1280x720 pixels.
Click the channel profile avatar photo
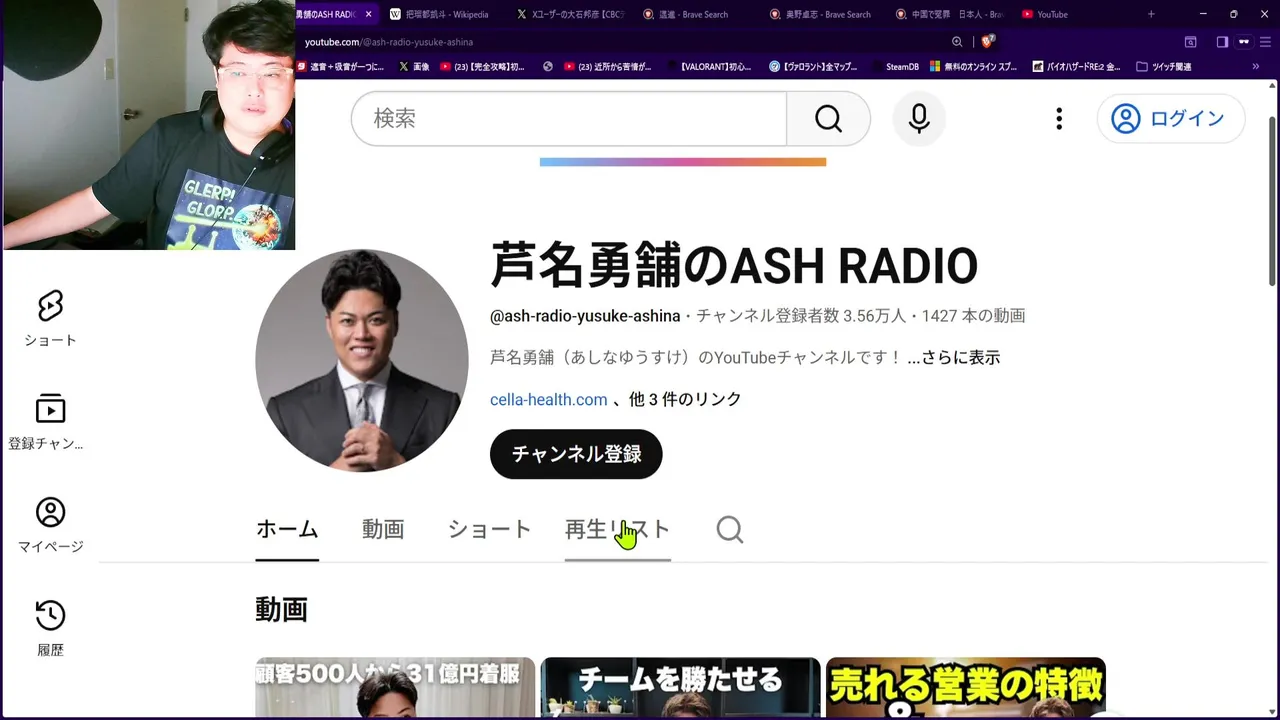point(362,360)
